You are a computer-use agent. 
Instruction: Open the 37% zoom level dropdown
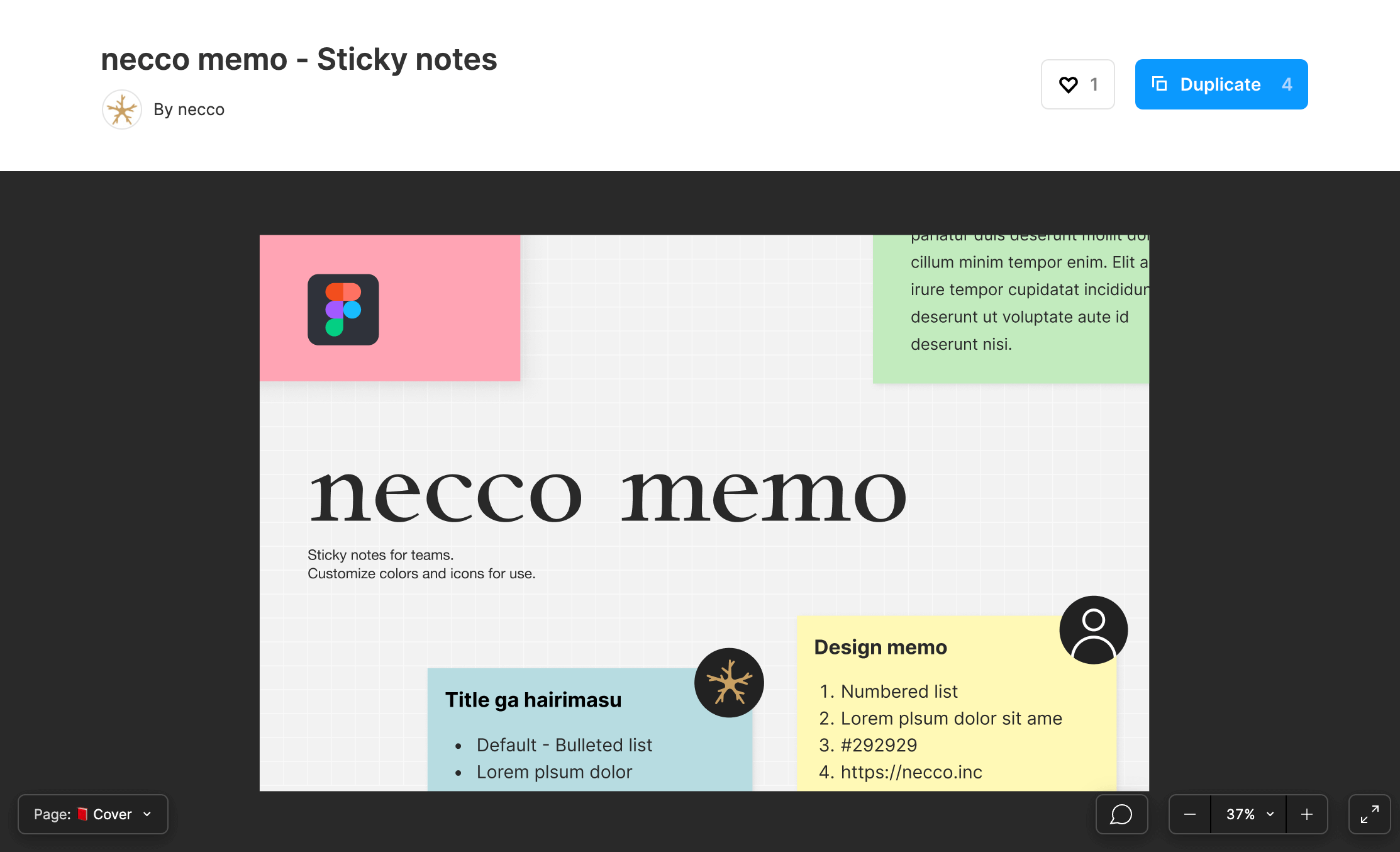coord(1249,814)
